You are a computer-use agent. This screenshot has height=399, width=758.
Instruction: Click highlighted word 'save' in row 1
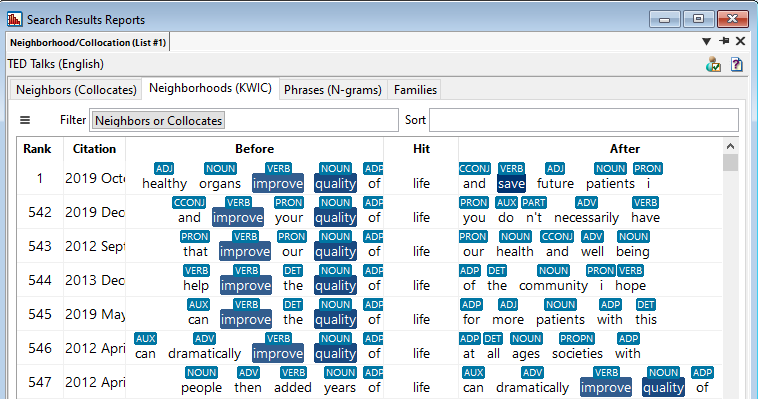coord(511,184)
